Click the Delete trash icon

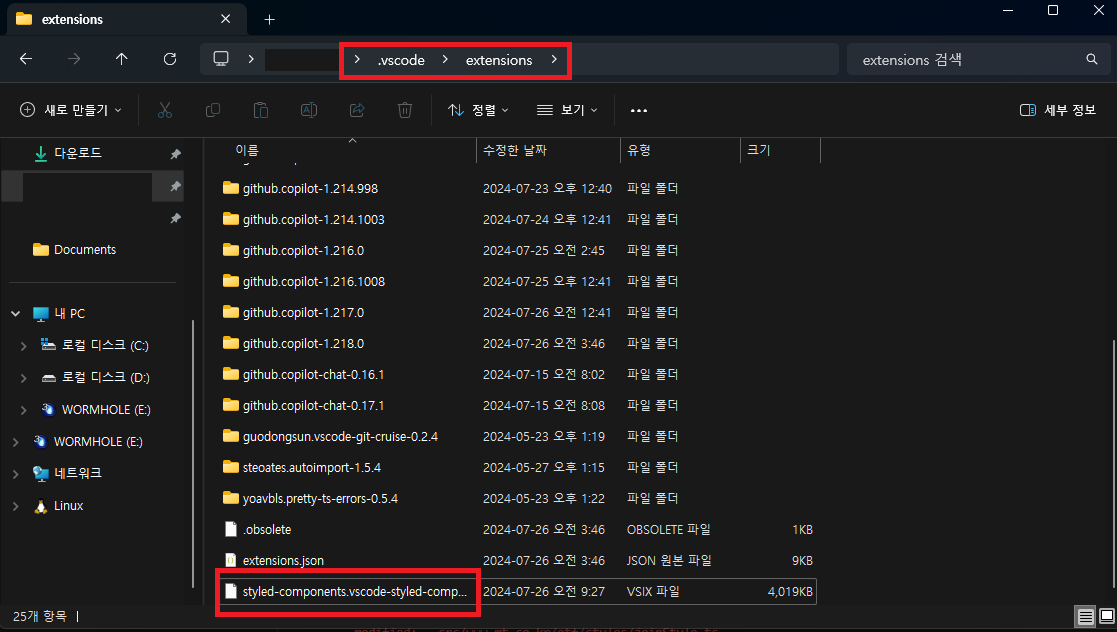click(x=405, y=110)
